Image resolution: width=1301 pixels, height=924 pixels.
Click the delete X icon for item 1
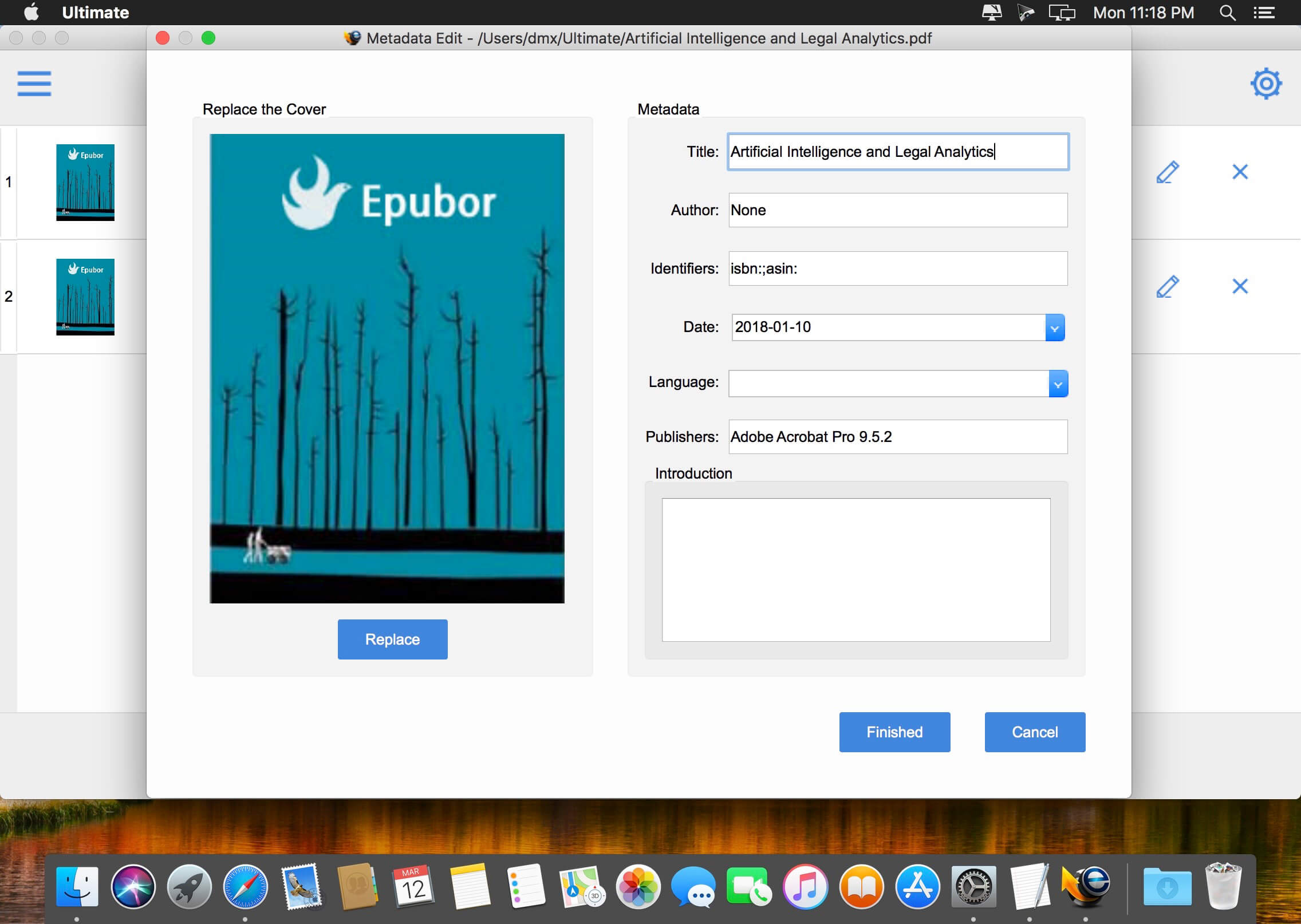click(x=1241, y=172)
